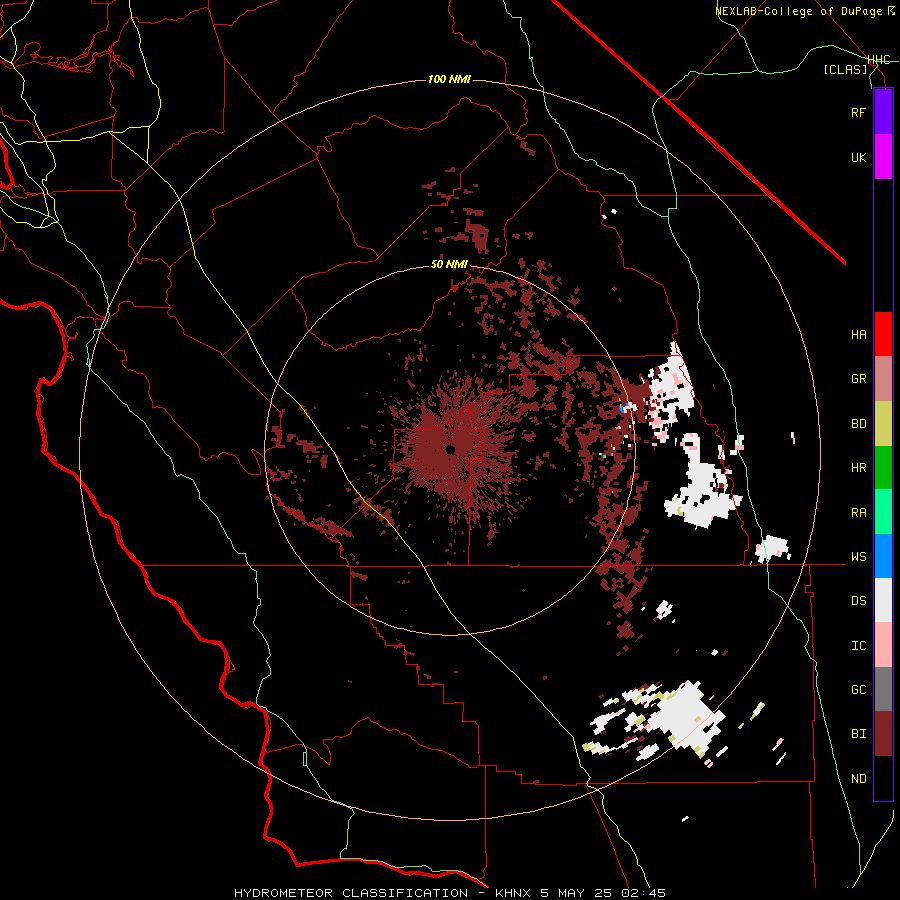Click the IC pink legend swatch
This screenshot has width=900, height=900.
[x=883, y=645]
